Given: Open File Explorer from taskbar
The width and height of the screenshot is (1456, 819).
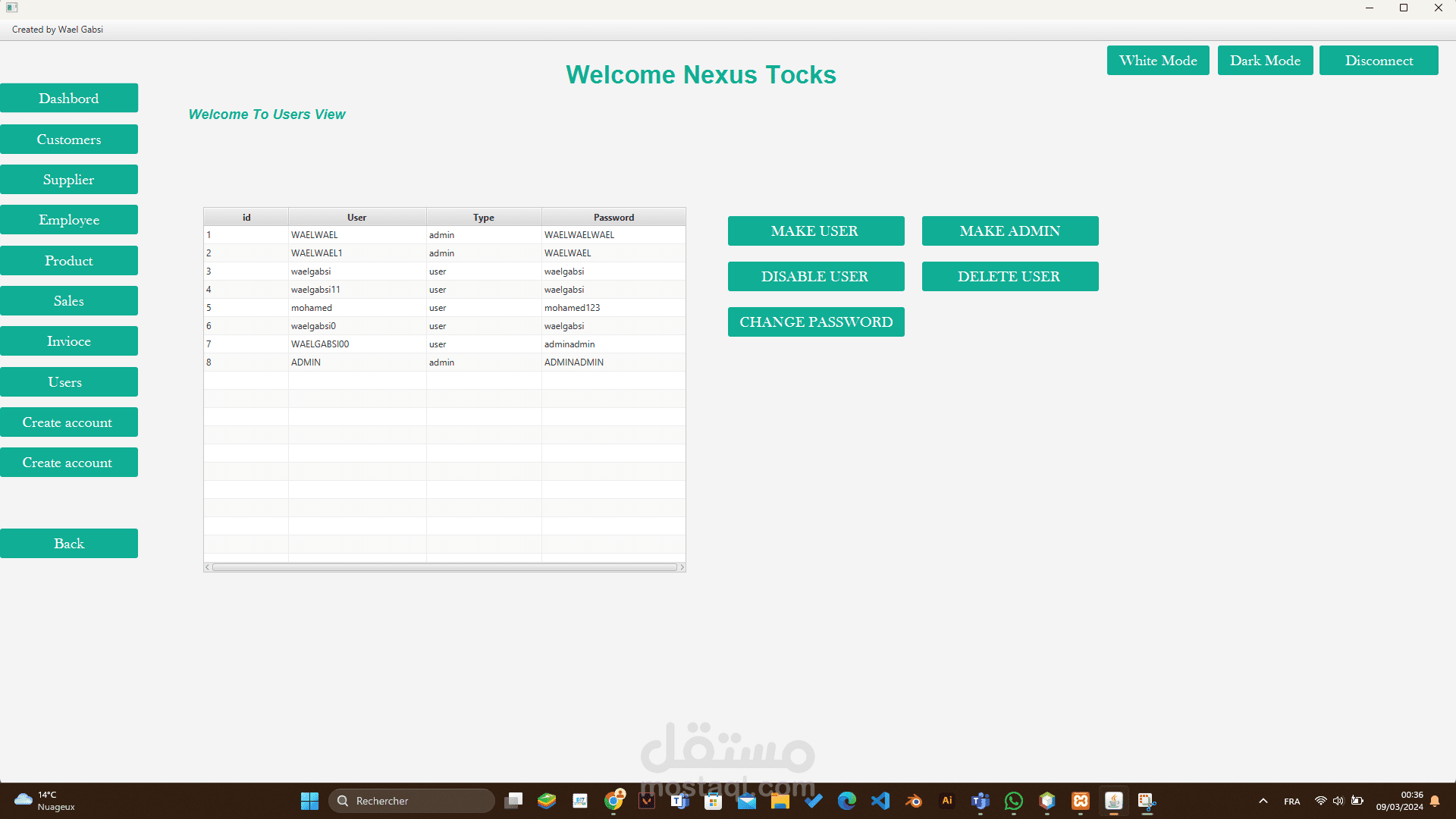Looking at the screenshot, I should point(780,801).
